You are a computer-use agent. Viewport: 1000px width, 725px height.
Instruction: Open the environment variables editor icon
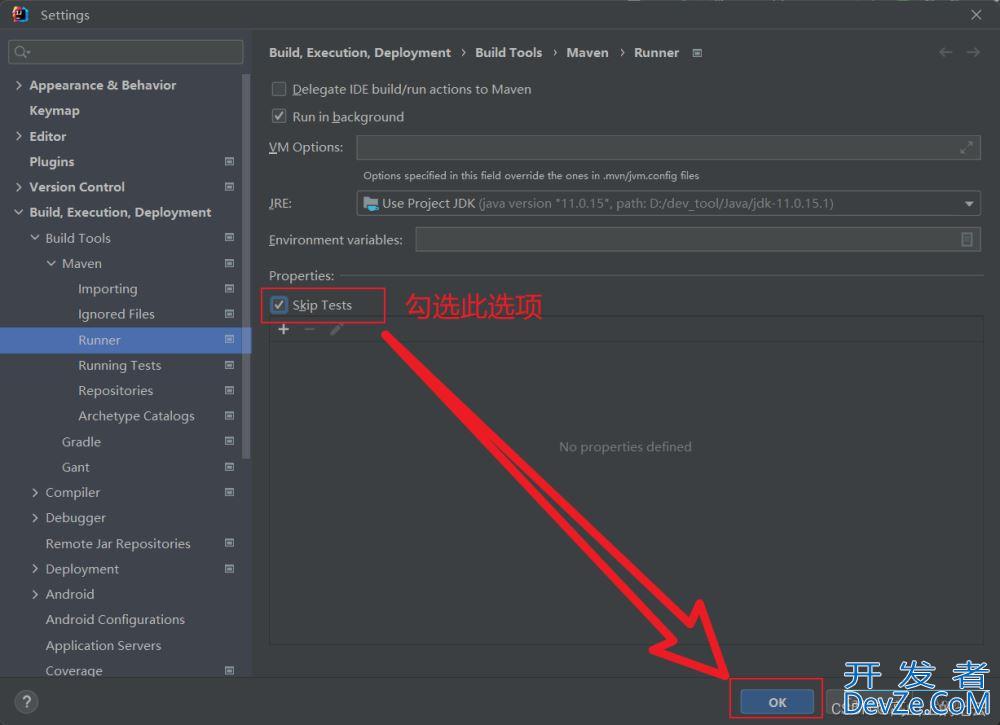967,239
